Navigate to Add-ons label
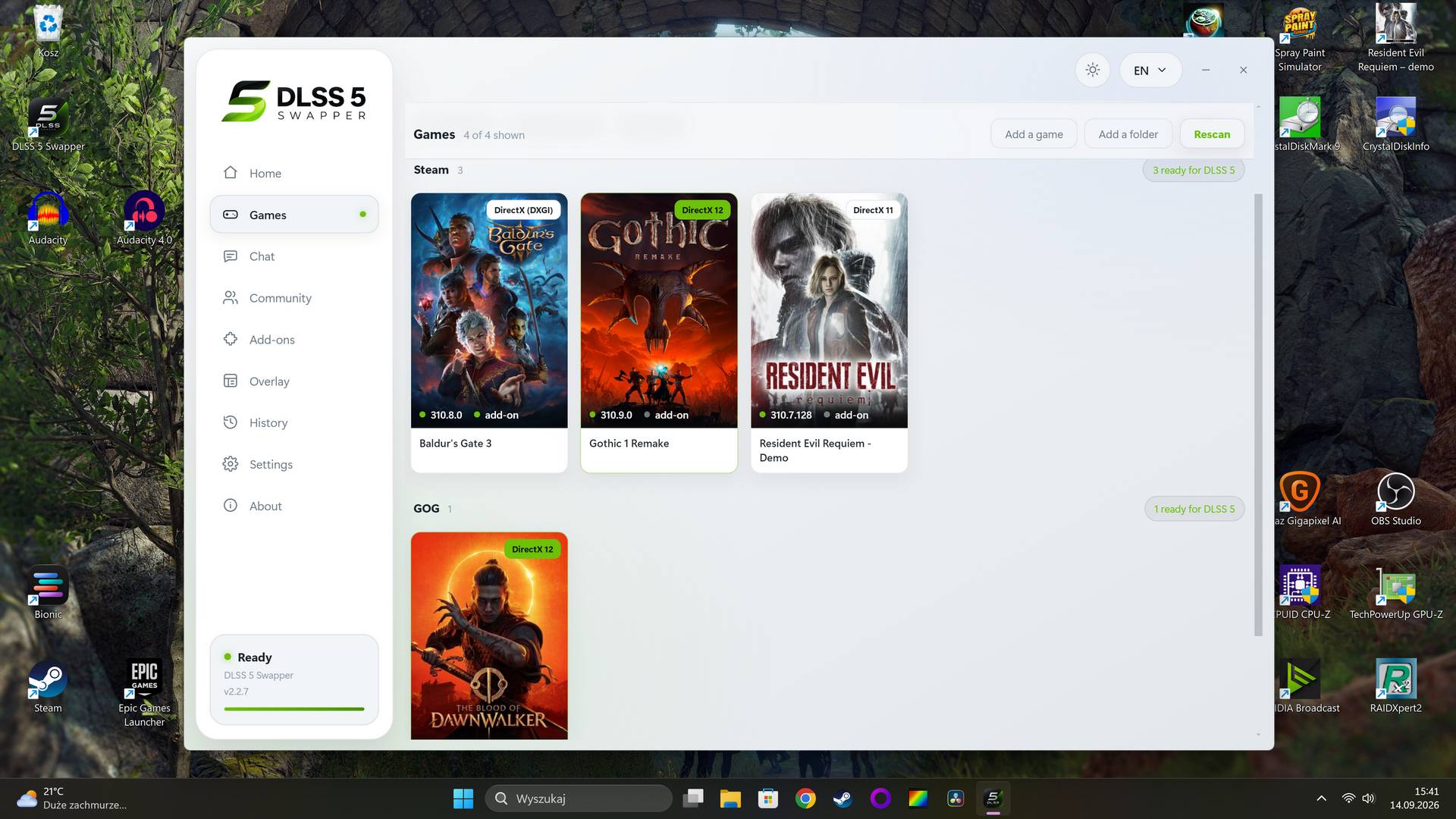The image size is (1456, 819). pyautogui.click(x=272, y=340)
